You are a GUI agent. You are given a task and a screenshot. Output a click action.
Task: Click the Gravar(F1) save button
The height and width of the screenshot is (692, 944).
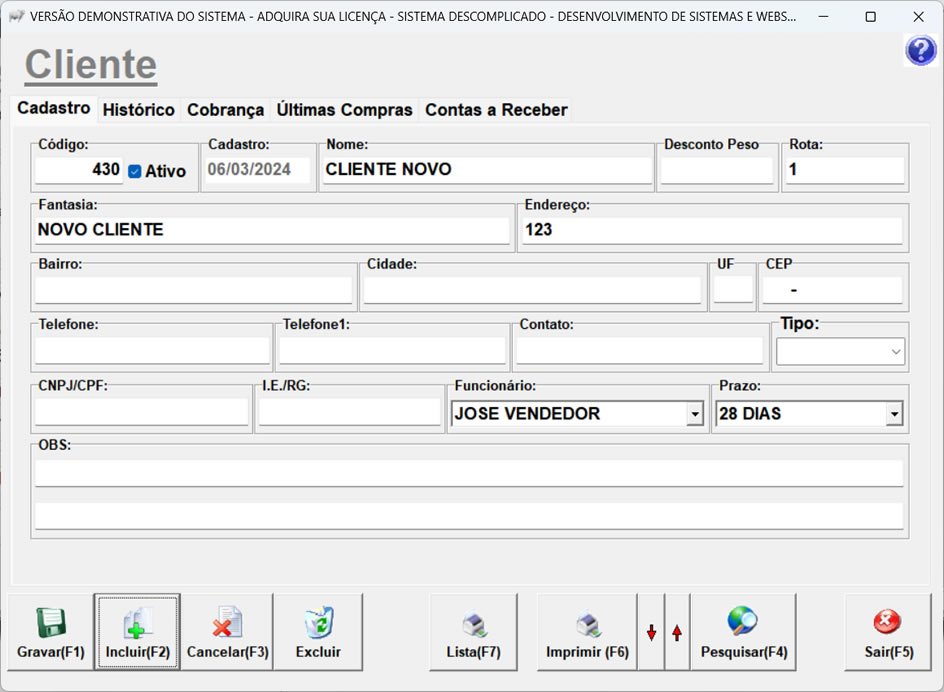[x=51, y=632]
